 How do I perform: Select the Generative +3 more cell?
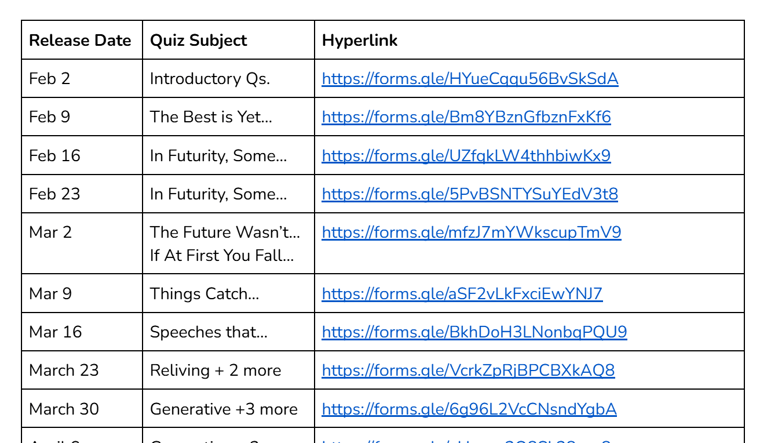tap(228, 409)
